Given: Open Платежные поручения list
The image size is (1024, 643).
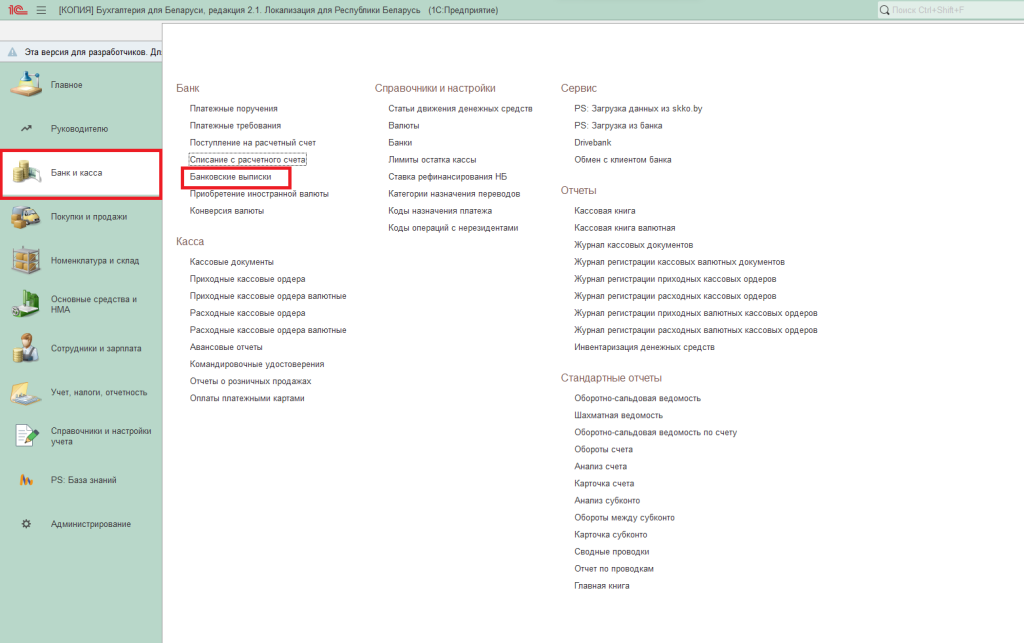Looking at the screenshot, I should click(233, 108).
